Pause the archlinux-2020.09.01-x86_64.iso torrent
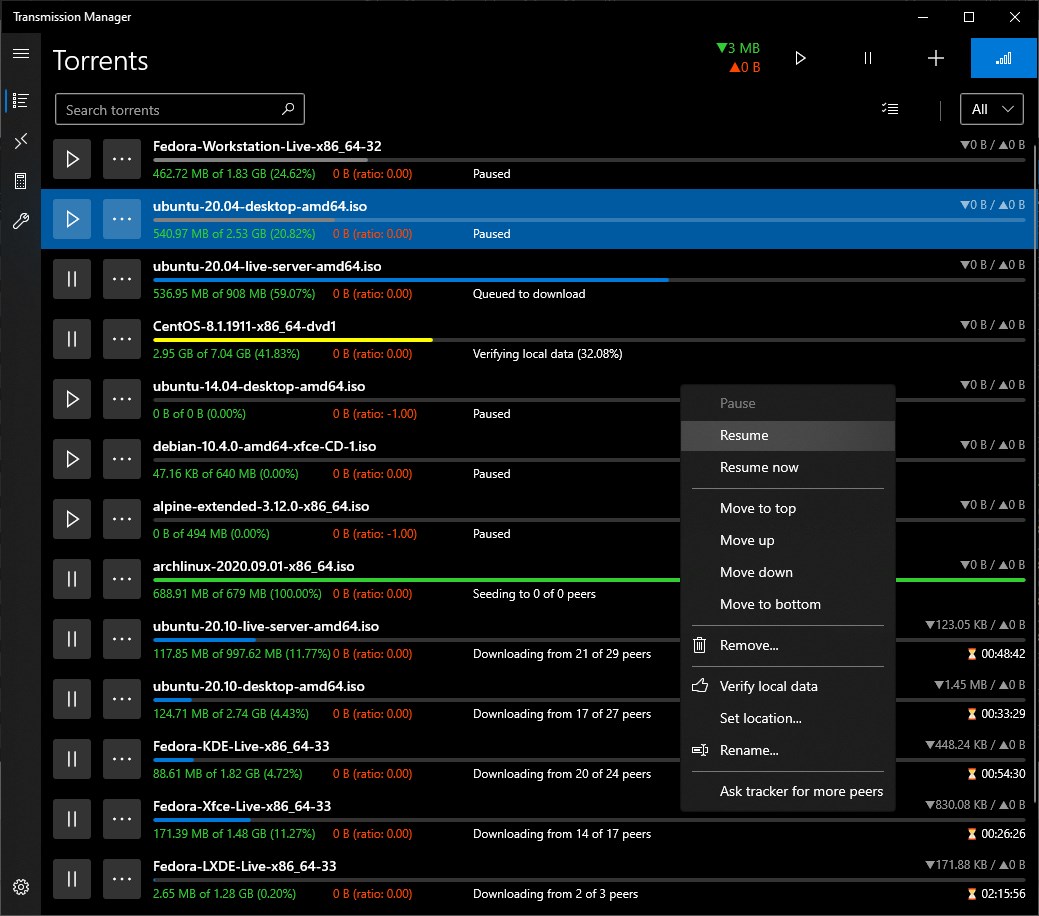The height and width of the screenshot is (916, 1039). point(72,579)
